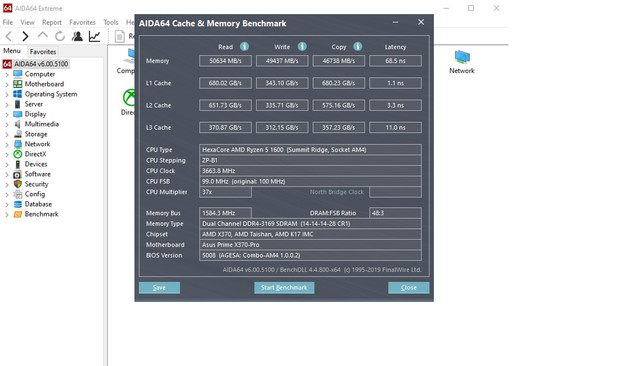Click the Write info icon
The height and width of the screenshot is (366, 640).
(302, 47)
